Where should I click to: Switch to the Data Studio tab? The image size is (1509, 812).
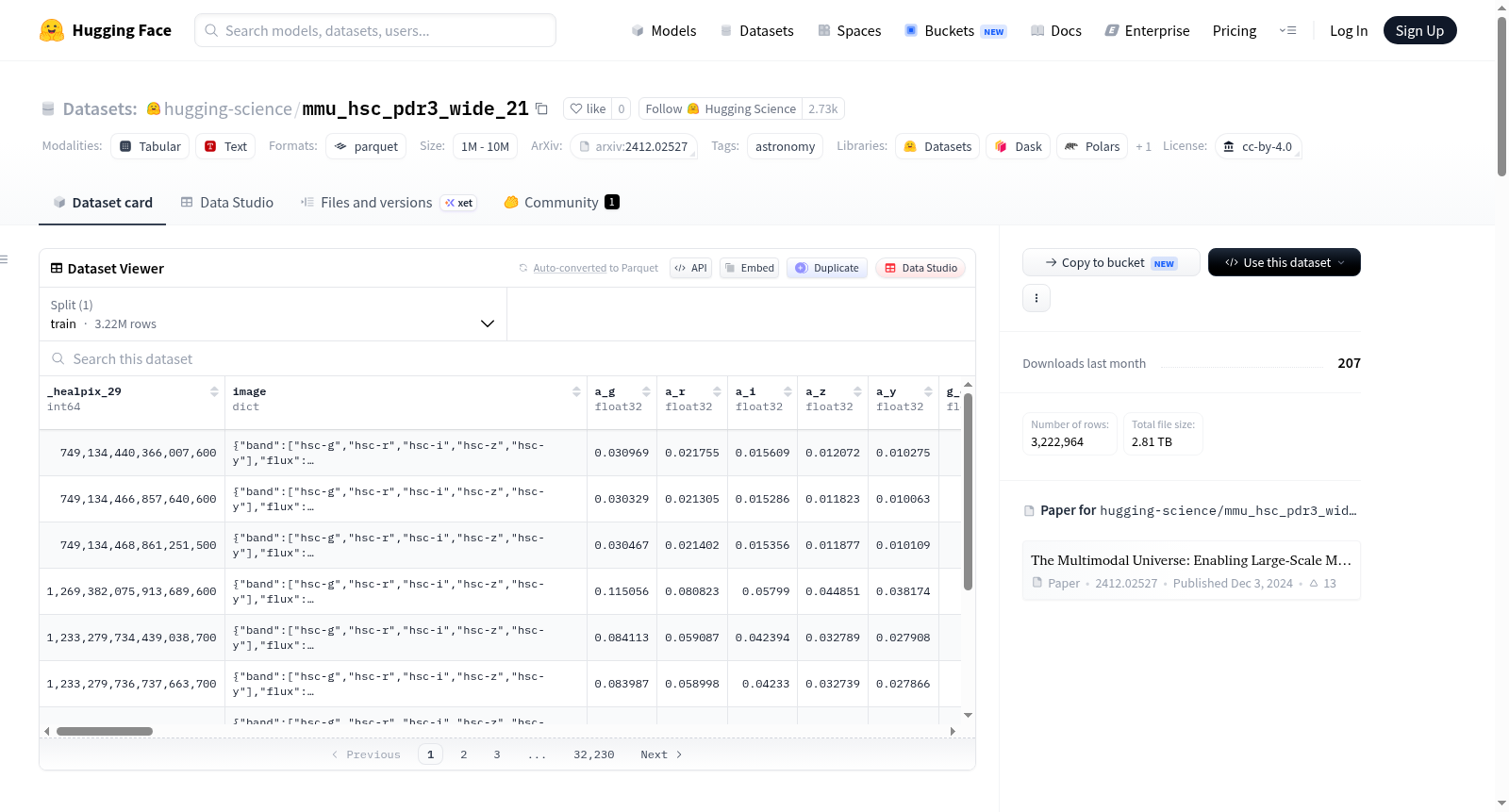pyautogui.click(x=226, y=202)
